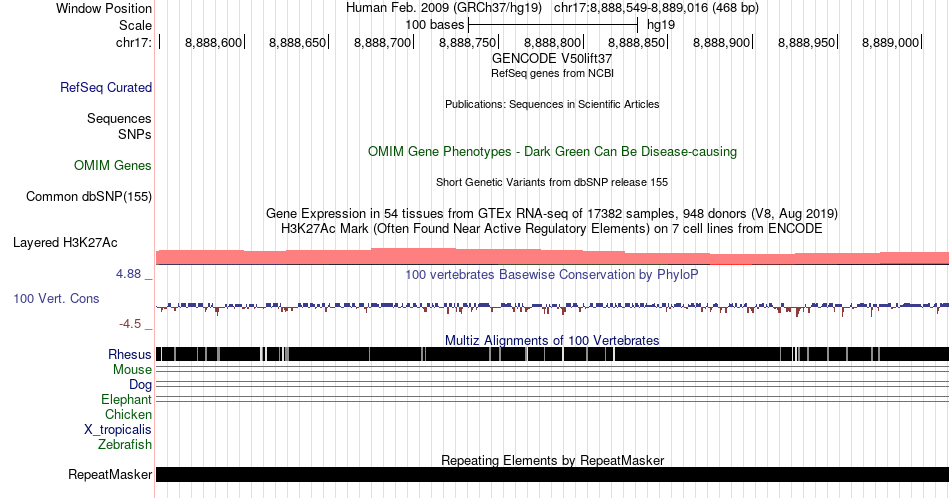Click 'Gene Expression in 54 tissues' title

click(x=552, y=213)
